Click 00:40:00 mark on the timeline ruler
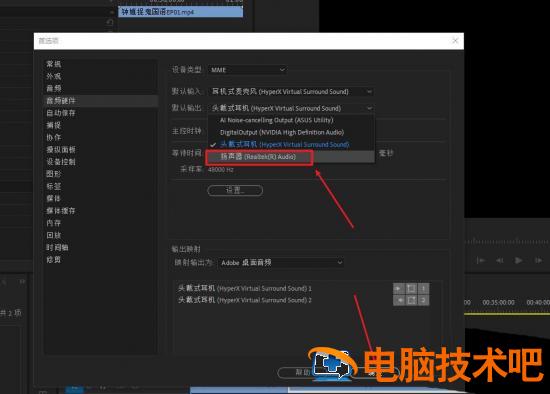The height and width of the screenshot is (394, 550). point(538,302)
